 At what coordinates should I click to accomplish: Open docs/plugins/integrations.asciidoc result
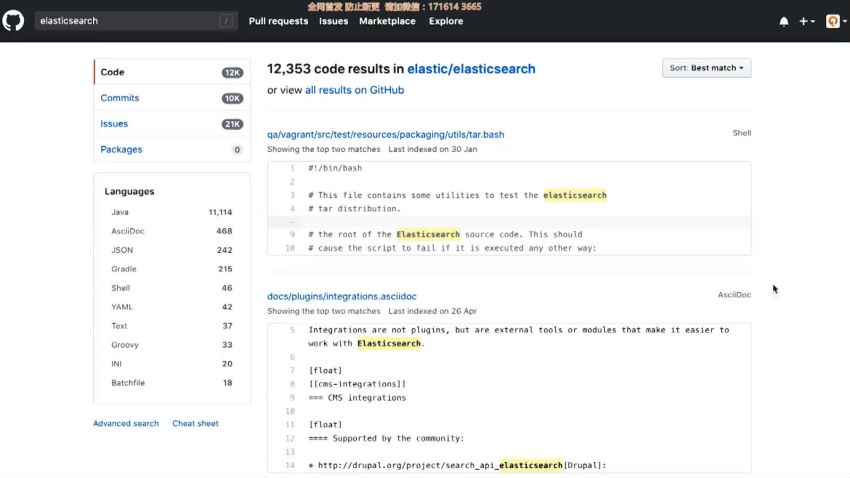click(x=342, y=296)
